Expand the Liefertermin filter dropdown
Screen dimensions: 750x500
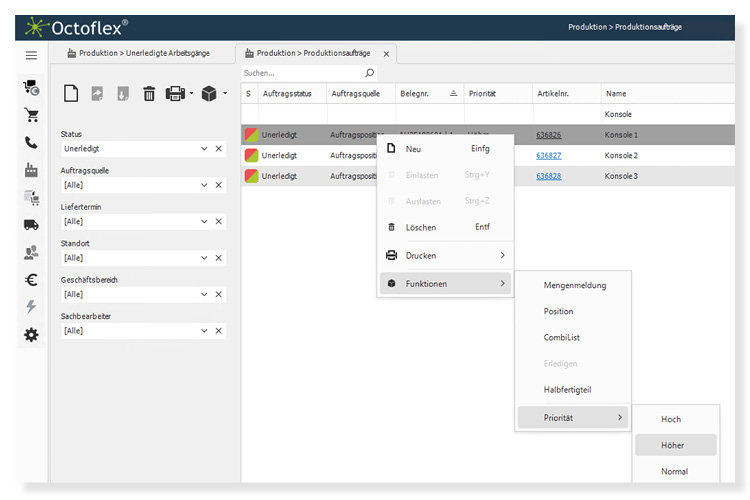coord(204,222)
